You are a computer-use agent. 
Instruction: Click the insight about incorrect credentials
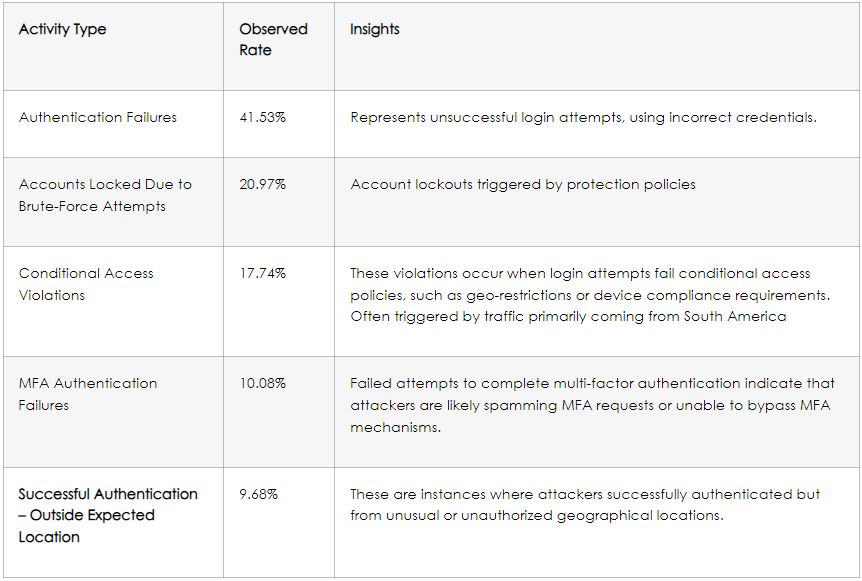tap(583, 117)
